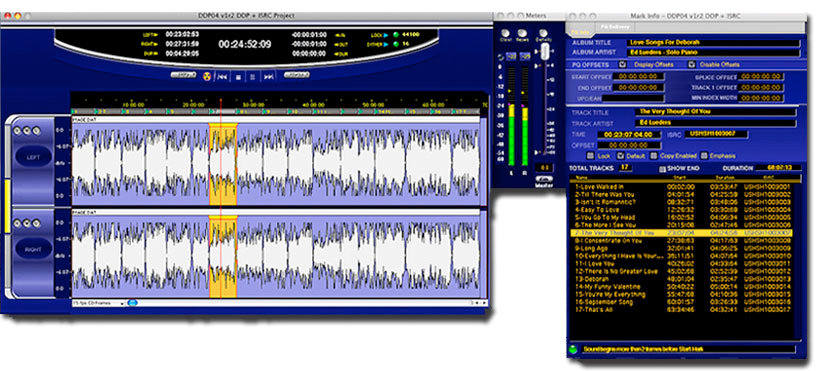Viewport: 834px width, 371px height.
Task: Click the Track Artist field
Action: [716, 123]
